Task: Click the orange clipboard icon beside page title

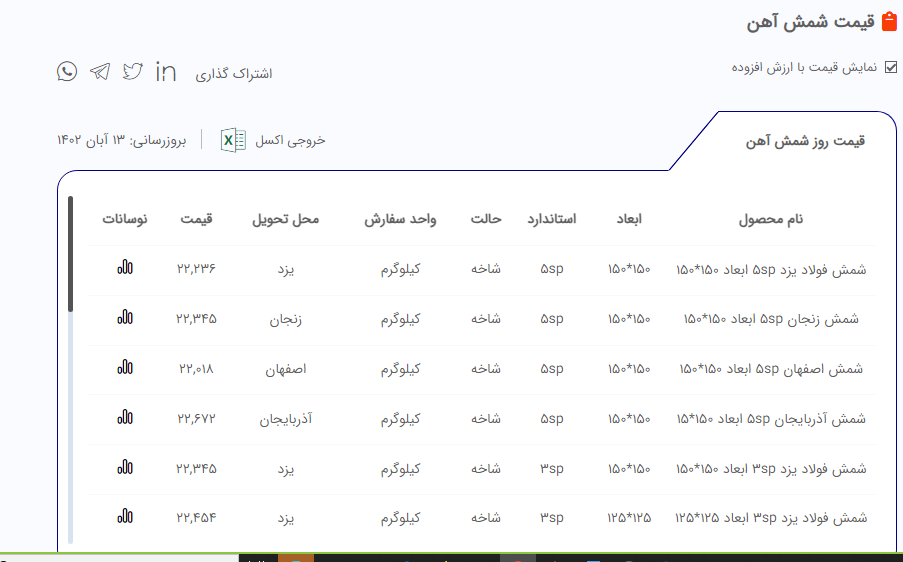Action: (x=889, y=22)
